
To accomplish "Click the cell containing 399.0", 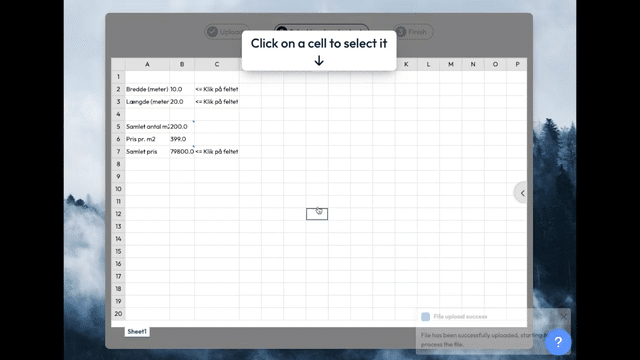I will [x=182, y=139].
